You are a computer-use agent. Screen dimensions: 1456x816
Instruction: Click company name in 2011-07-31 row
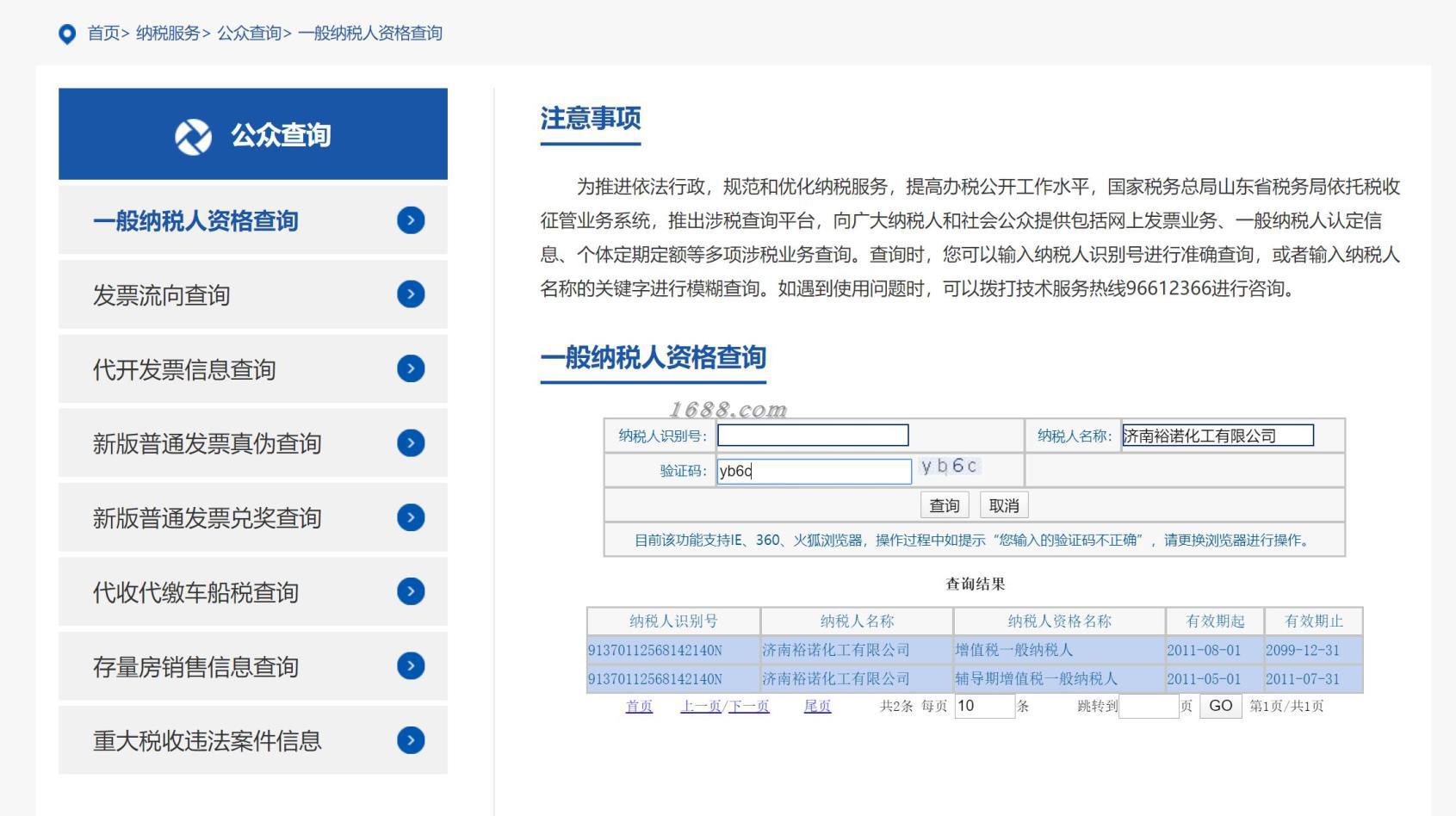pos(857,678)
